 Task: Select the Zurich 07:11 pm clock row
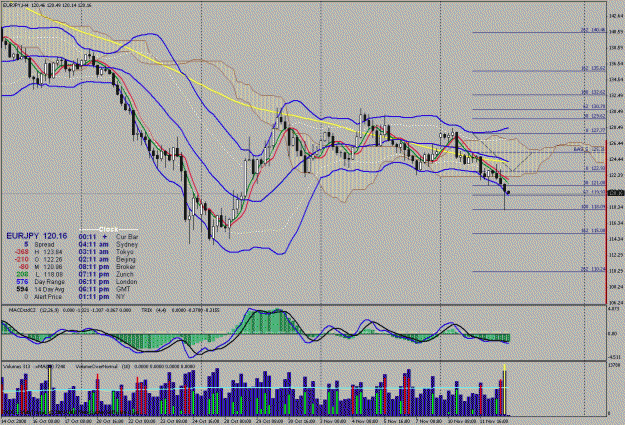point(106,274)
